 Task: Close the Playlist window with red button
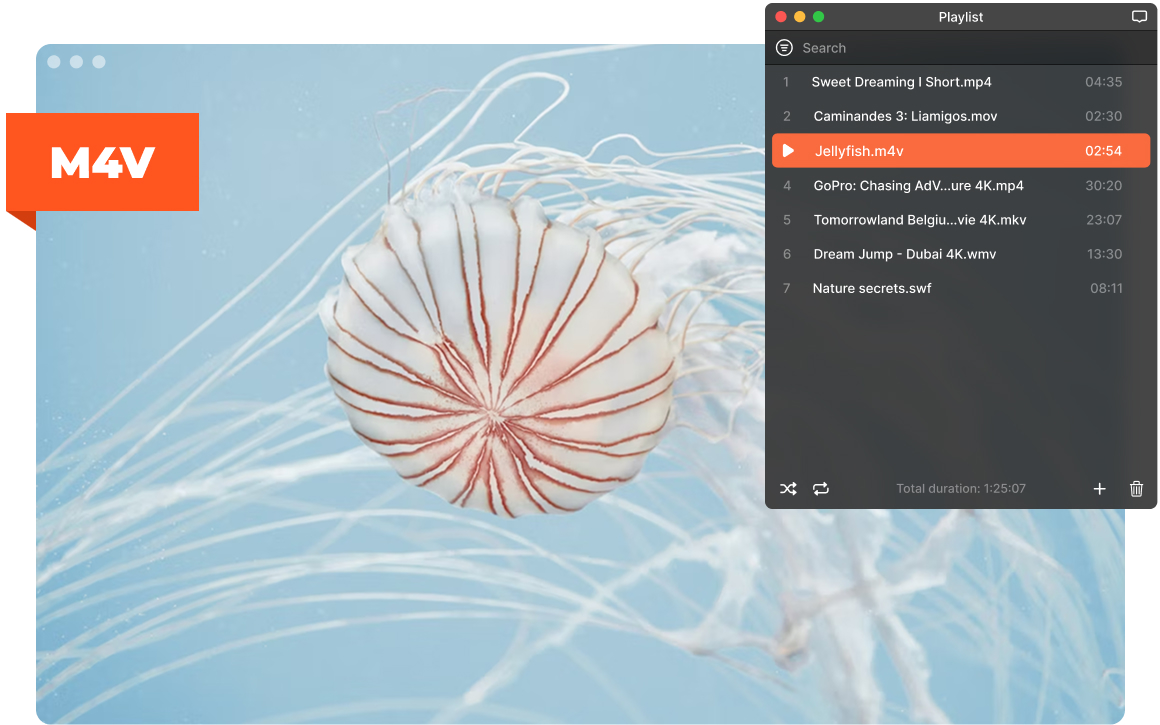click(x=780, y=16)
